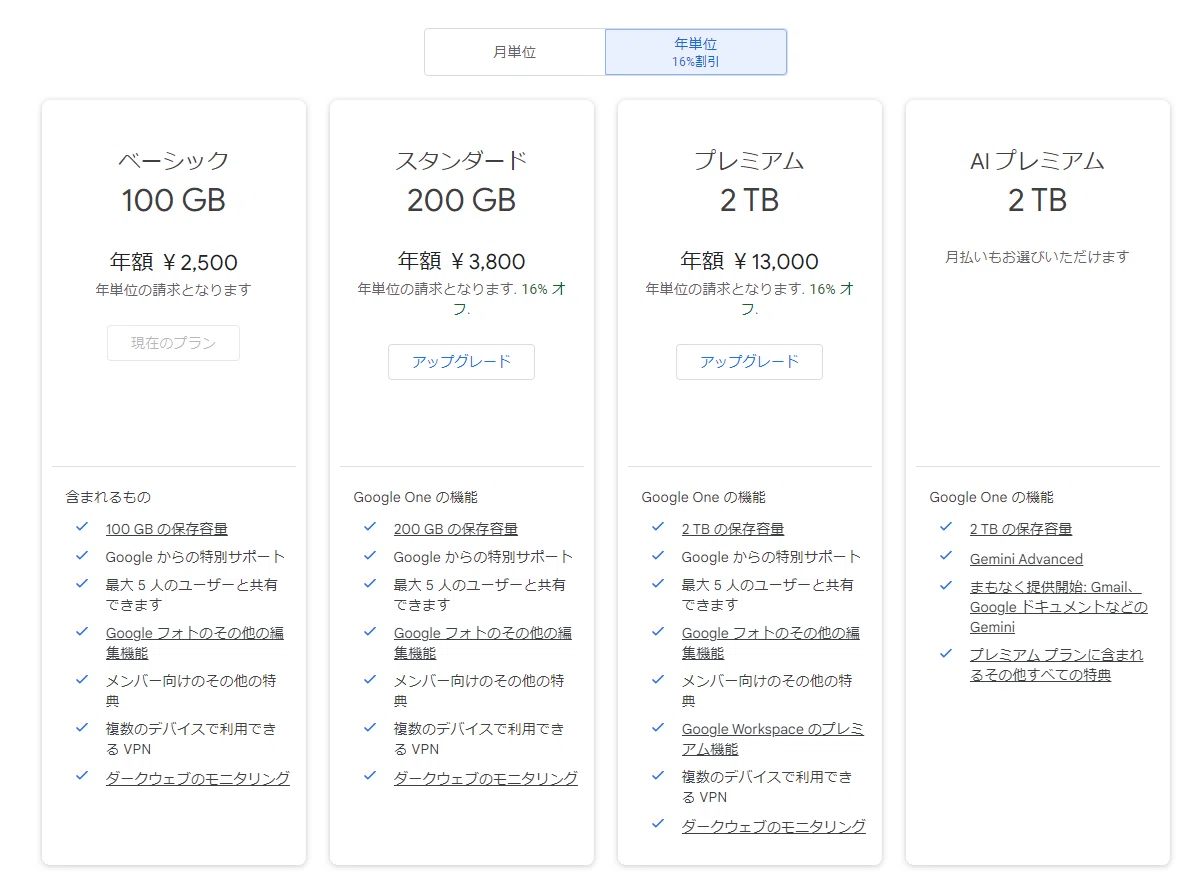Upgrade to the プレミアム 2 TB plan

[749, 361]
